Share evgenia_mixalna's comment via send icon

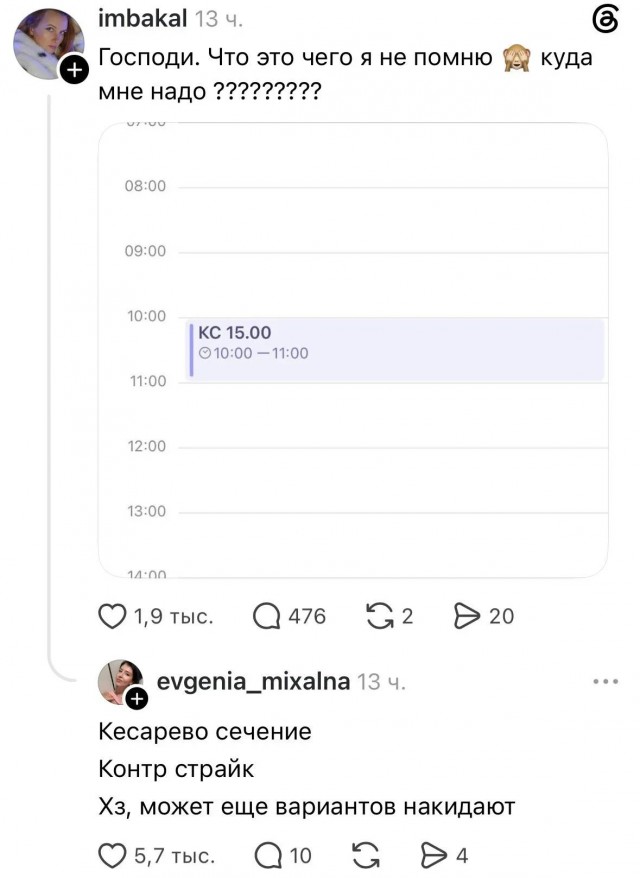[x=434, y=856]
